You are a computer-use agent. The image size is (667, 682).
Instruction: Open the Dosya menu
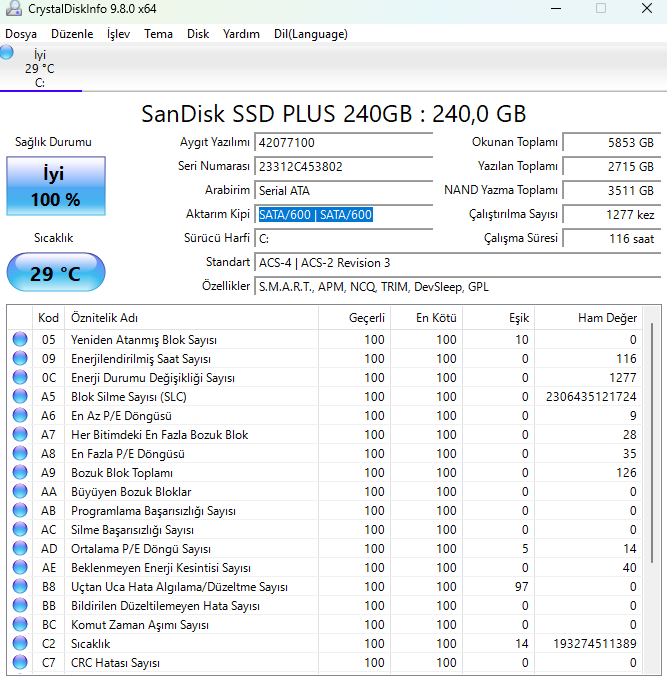21,34
